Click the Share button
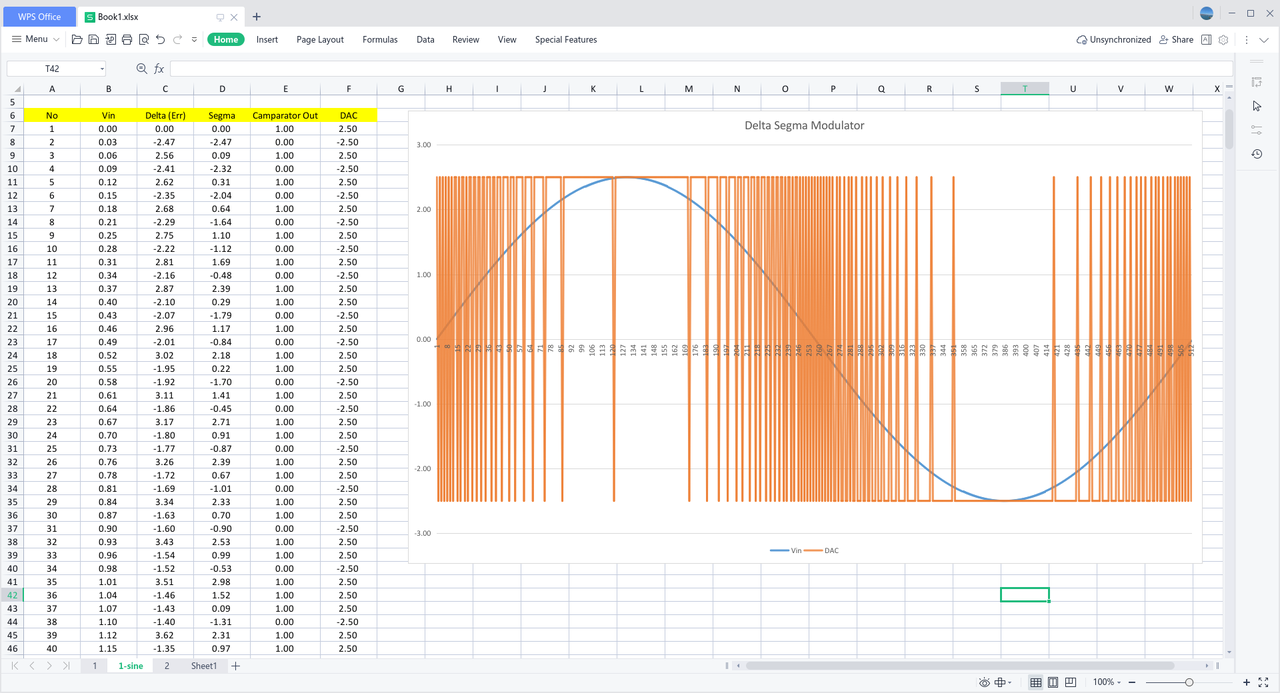This screenshot has height=693, width=1280. pyautogui.click(x=1176, y=40)
